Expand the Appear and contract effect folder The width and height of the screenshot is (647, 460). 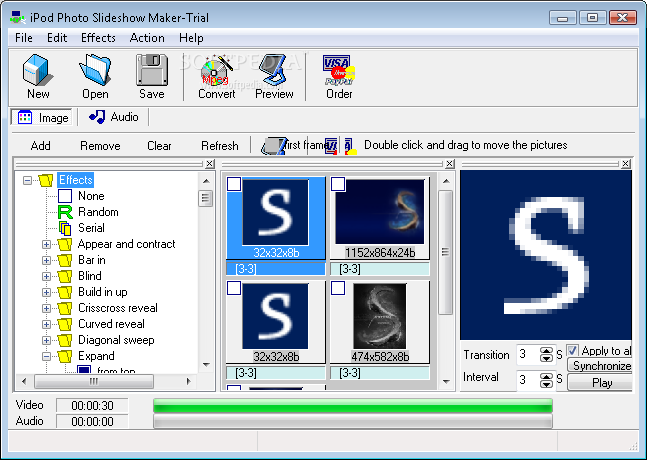46,244
